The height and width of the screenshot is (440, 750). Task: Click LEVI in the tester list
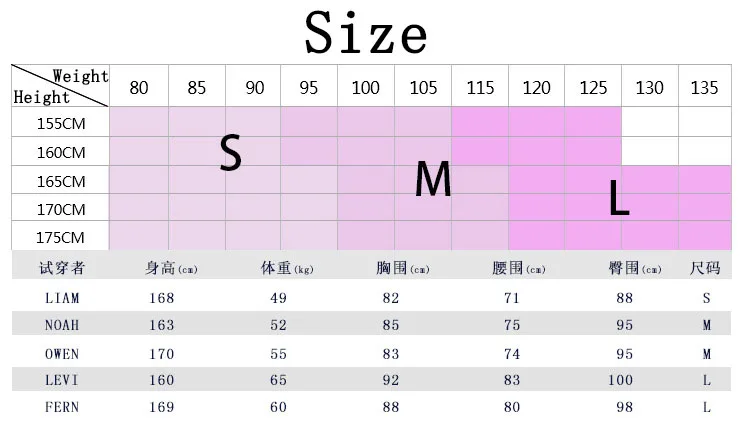click(x=62, y=380)
